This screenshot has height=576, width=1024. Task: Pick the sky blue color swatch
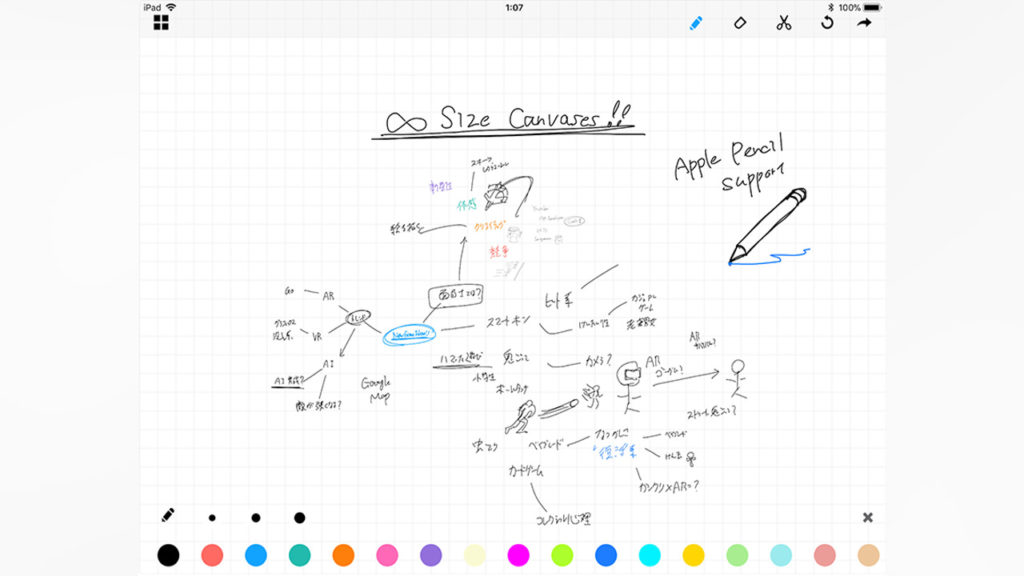point(256,555)
